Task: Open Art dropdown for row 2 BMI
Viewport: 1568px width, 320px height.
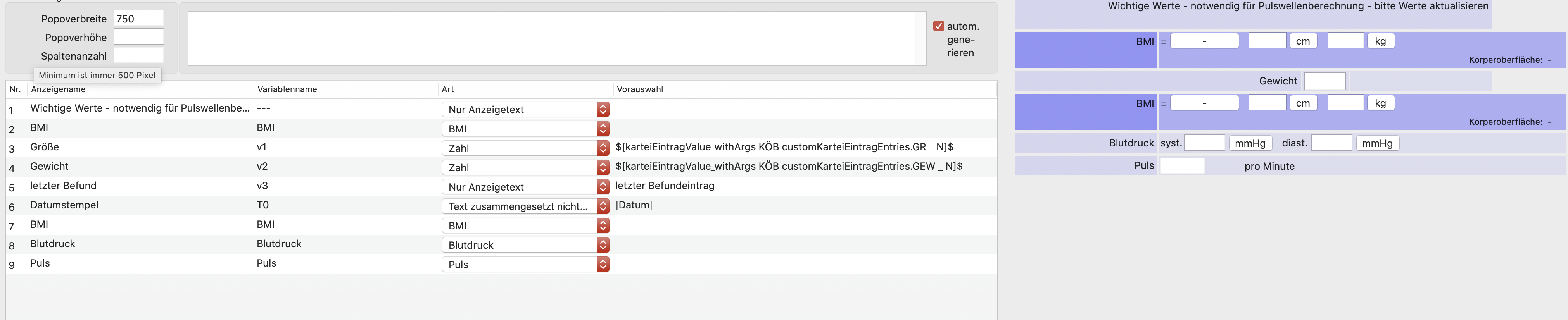Action: pos(525,129)
